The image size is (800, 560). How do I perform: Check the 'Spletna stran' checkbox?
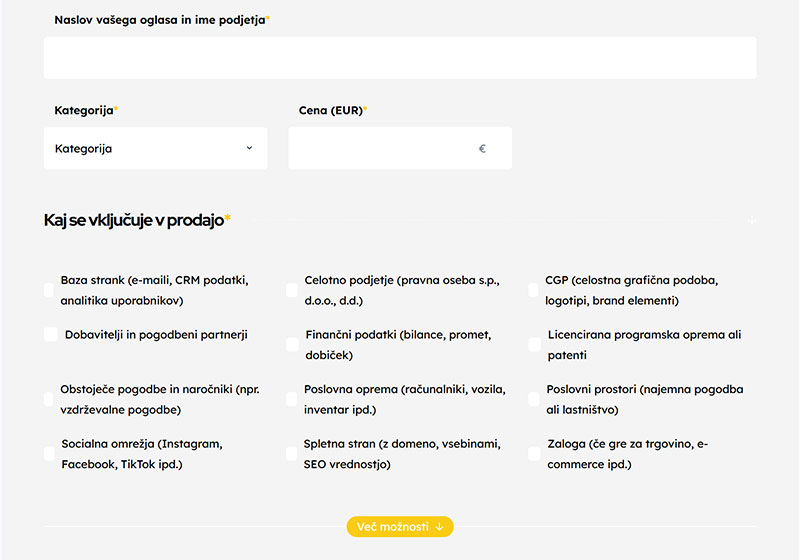pos(292,454)
